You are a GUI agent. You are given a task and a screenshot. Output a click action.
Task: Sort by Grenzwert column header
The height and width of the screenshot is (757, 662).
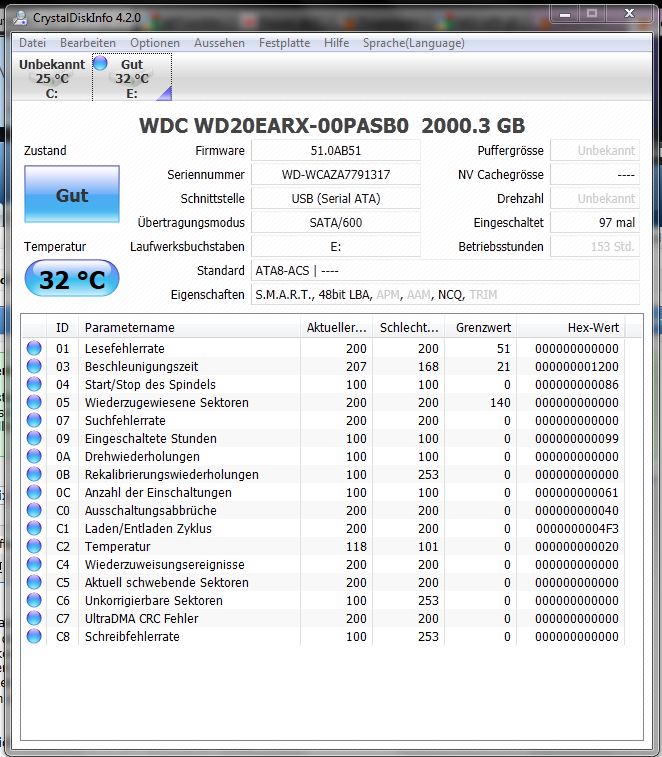(x=480, y=327)
